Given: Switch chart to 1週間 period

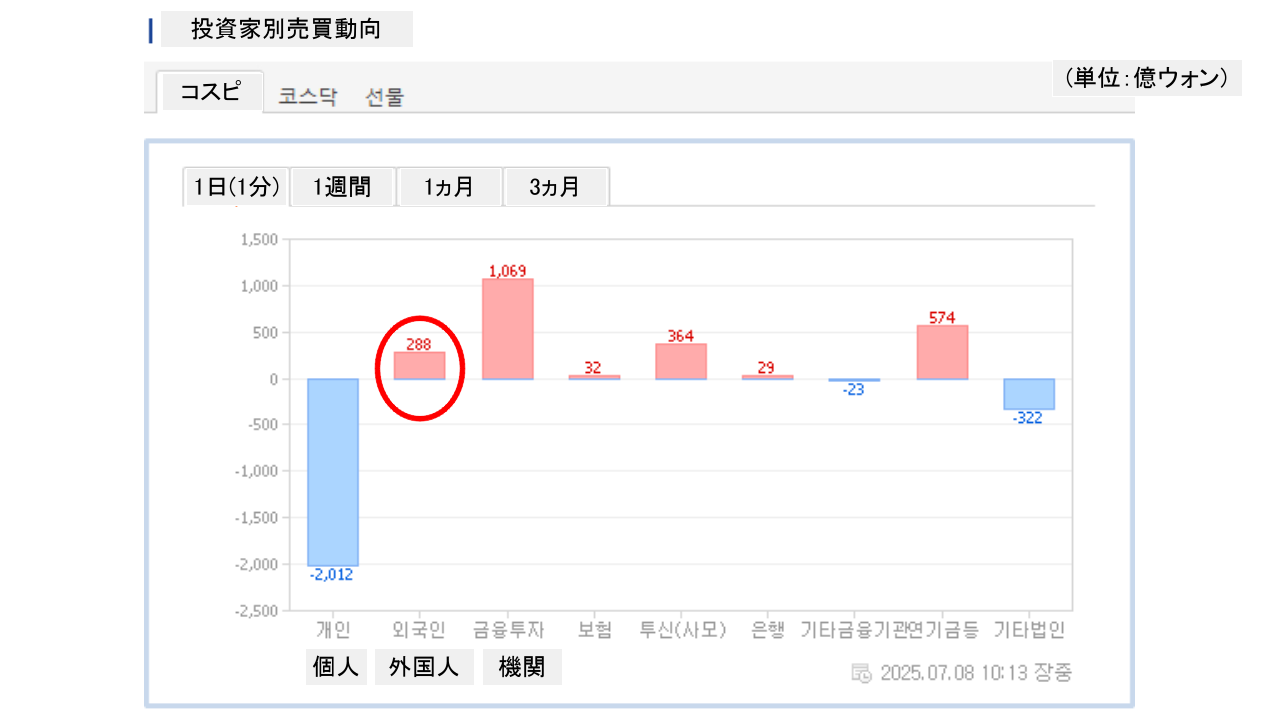Looking at the screenshot, I should [x=342, y=187].
